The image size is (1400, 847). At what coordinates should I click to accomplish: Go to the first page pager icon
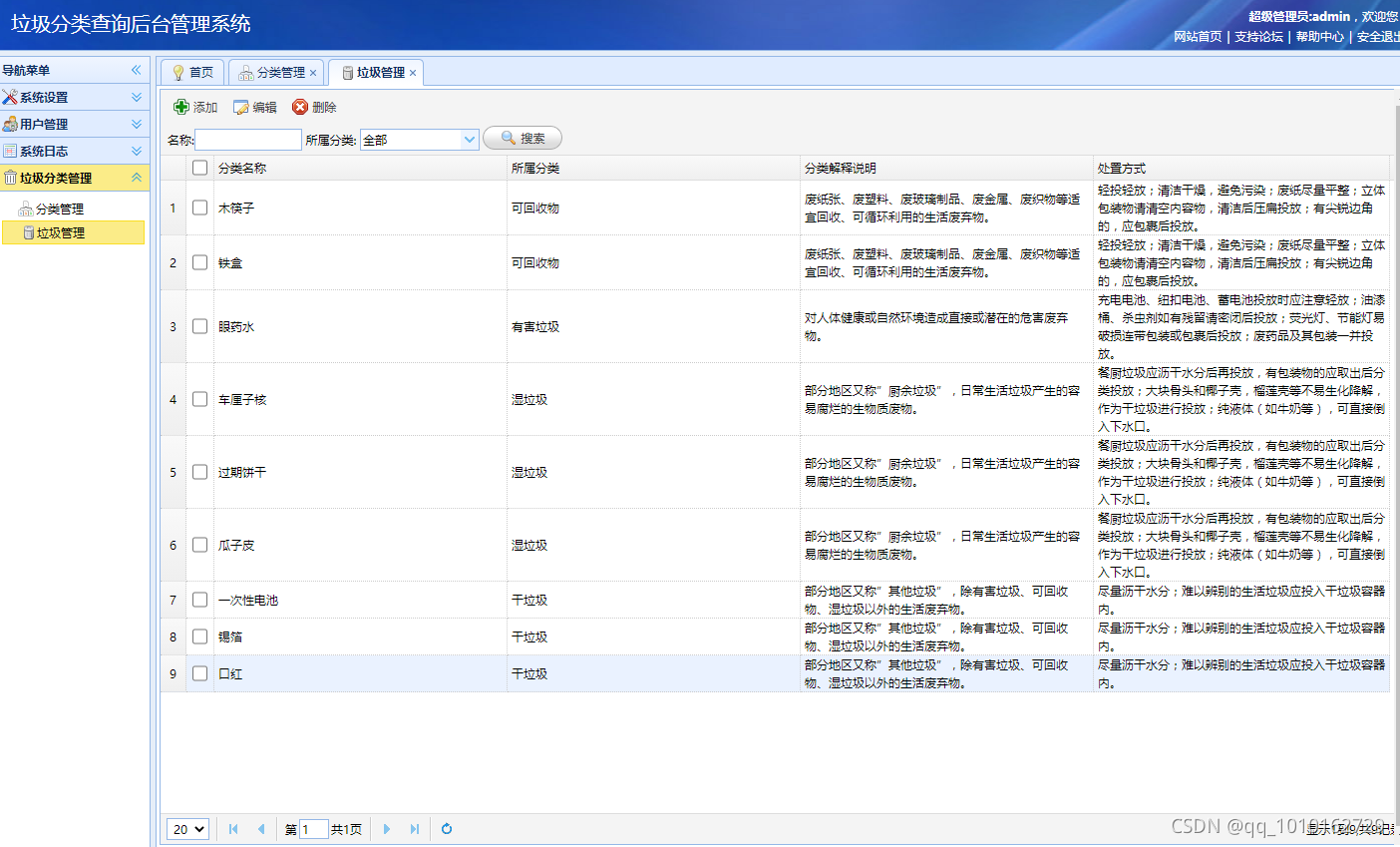click(233, 829)
